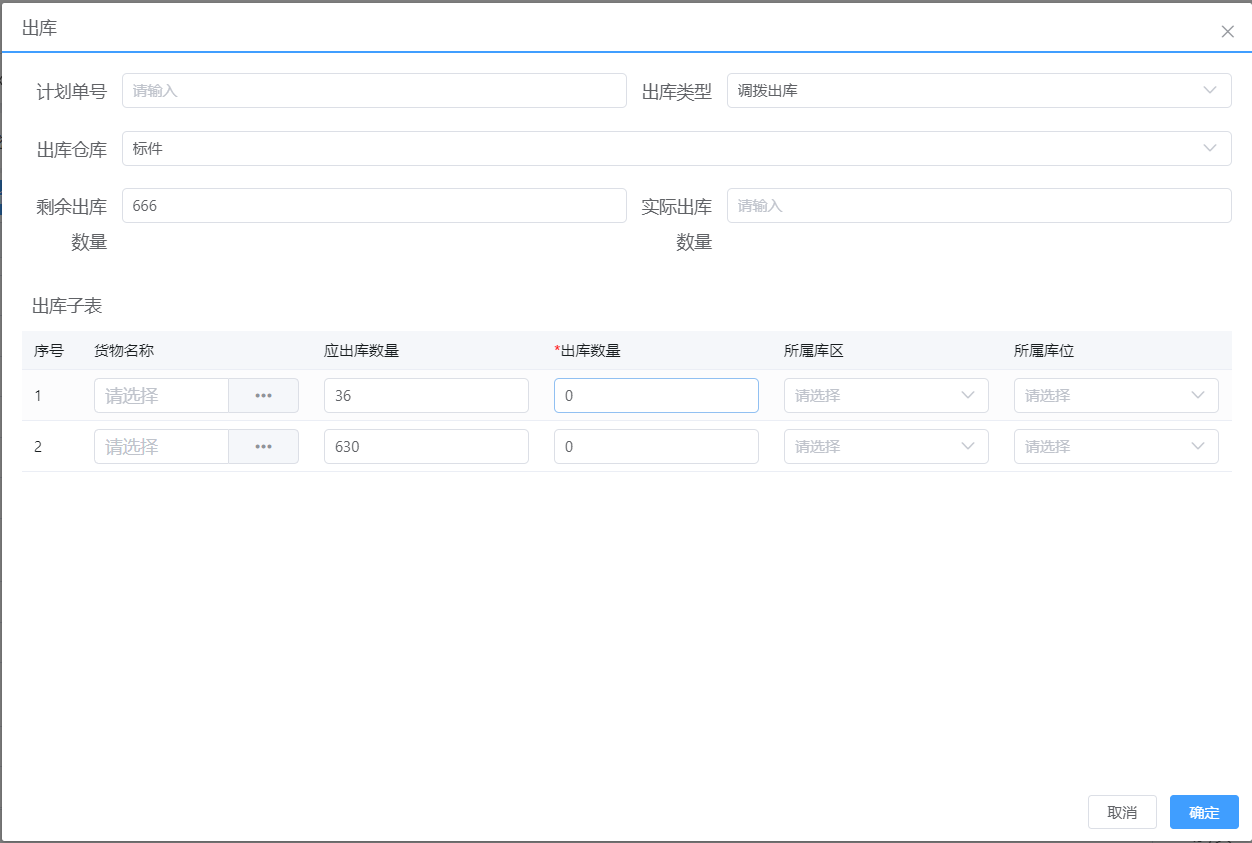Viewport: 1252px width, 843px height.
Task: Open the 所属库区 dropdown in row 1
Action: coord(886,396)
